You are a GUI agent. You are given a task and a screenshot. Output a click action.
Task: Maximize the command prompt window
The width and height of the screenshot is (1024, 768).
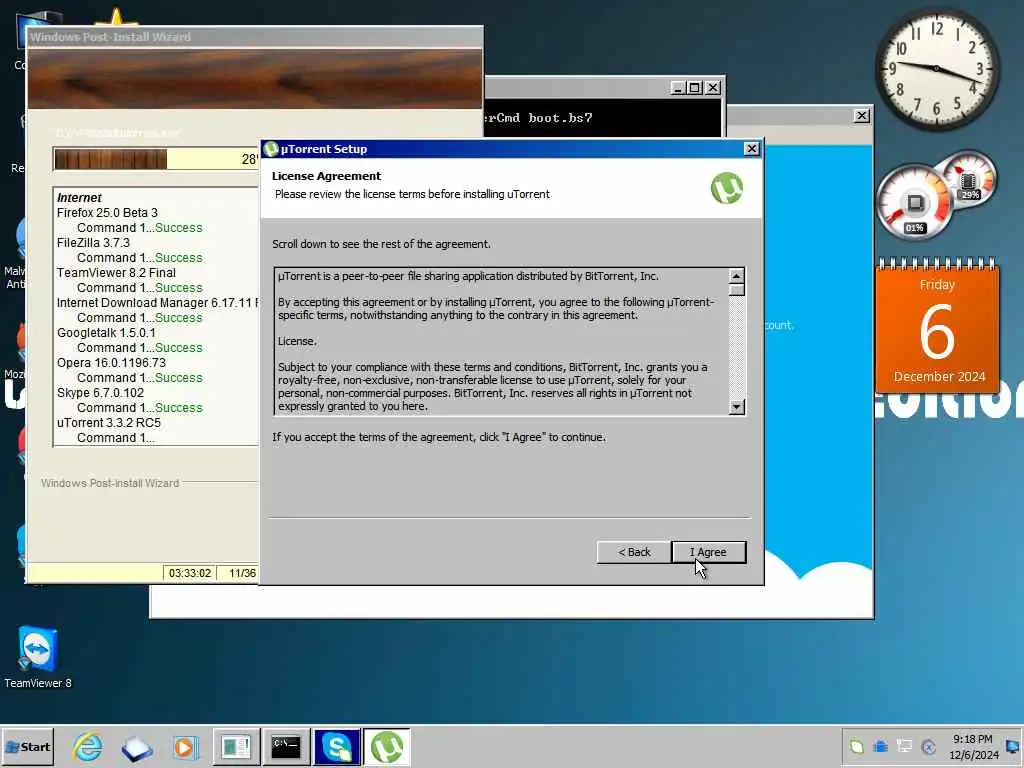[695, 88]
